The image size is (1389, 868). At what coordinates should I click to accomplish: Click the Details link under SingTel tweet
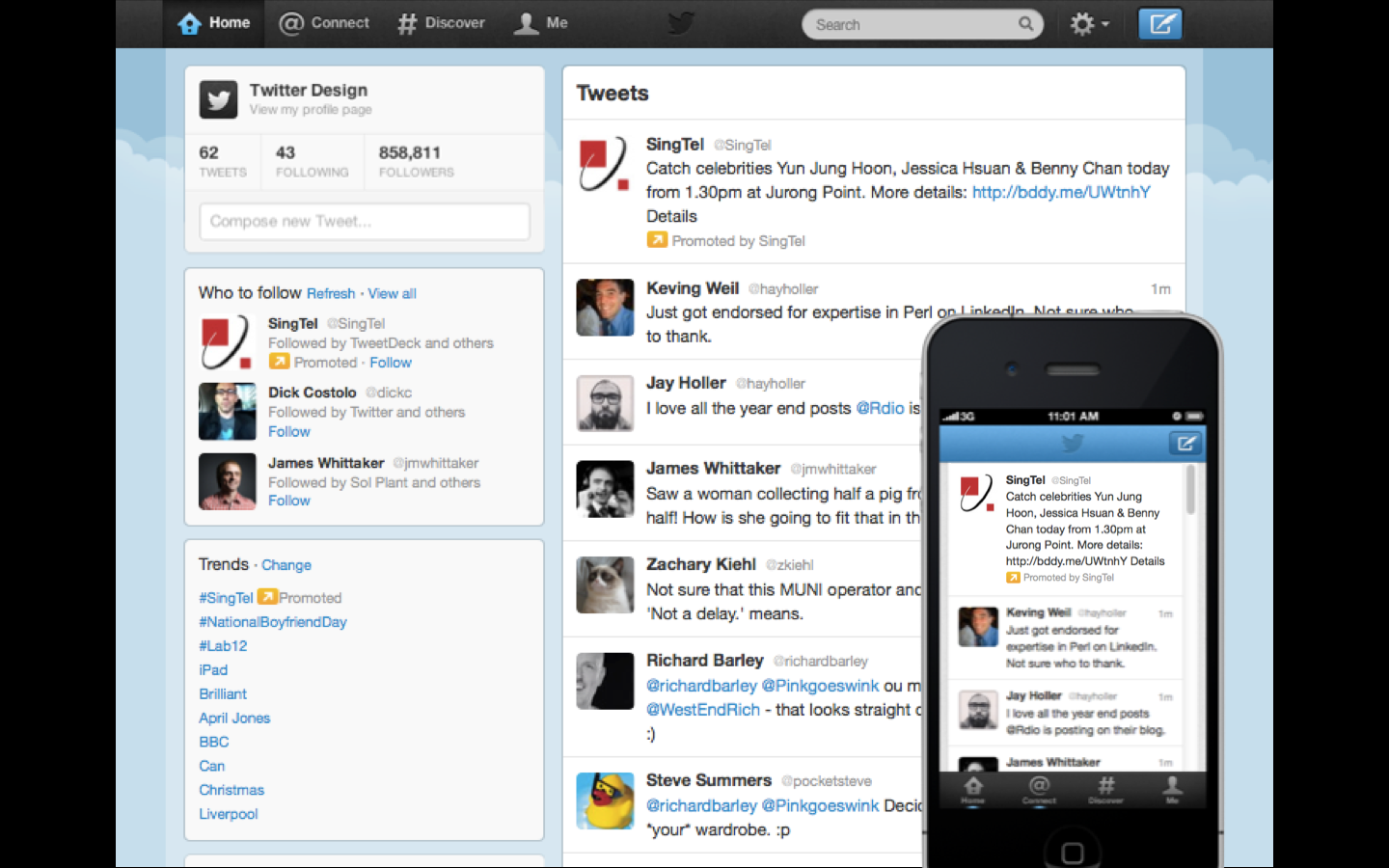[x=671, y=217]
